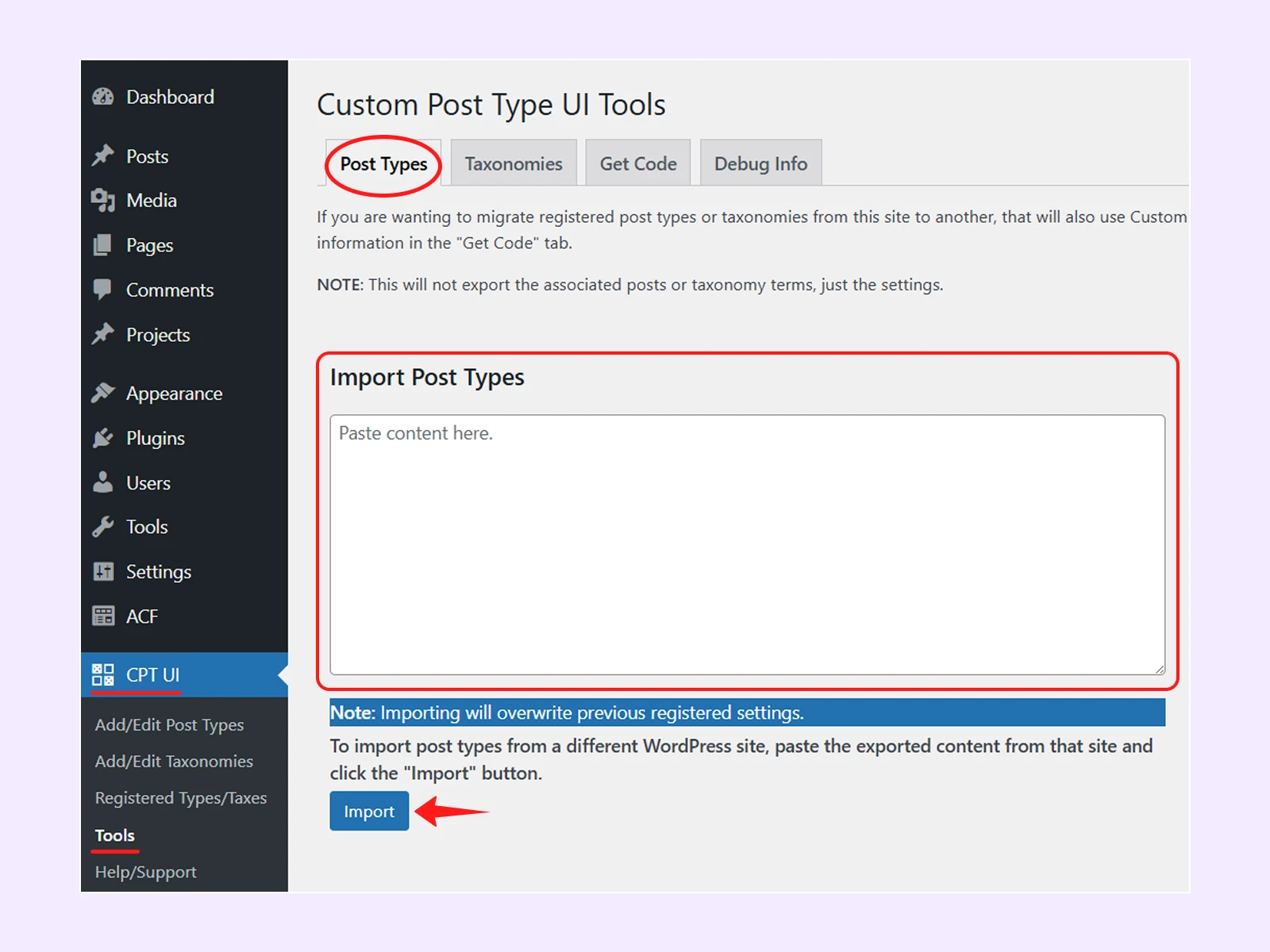The image size is (1270, 952).
Task: Open the Get Code tab
Action: tap(638, 163)
